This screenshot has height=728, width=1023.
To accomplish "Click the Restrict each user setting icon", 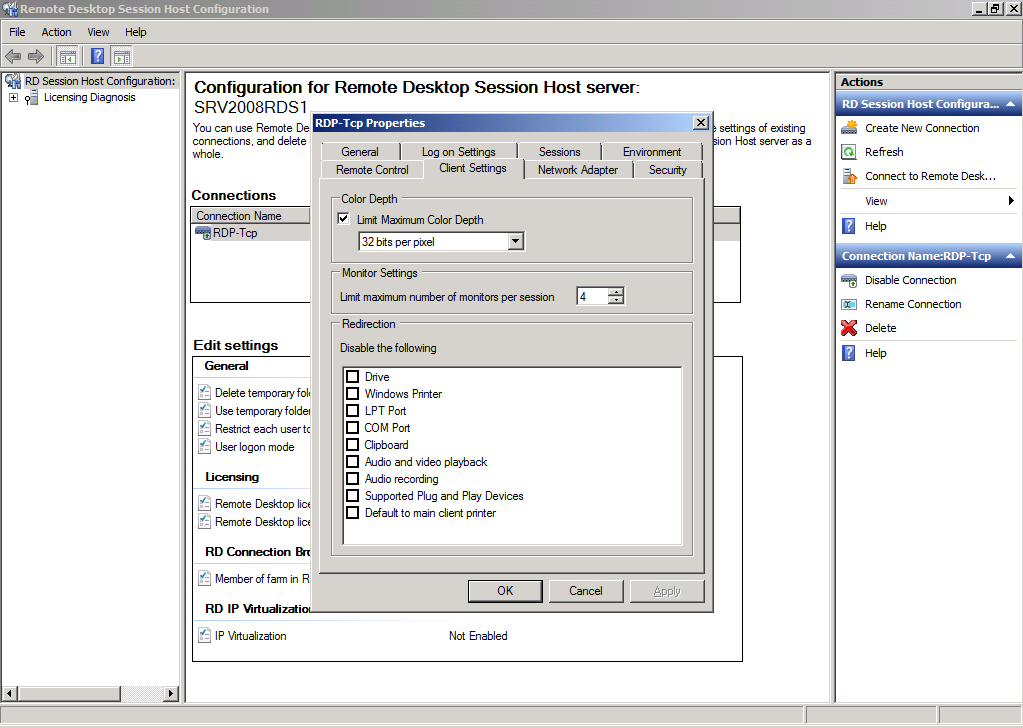I will (204, 429).
